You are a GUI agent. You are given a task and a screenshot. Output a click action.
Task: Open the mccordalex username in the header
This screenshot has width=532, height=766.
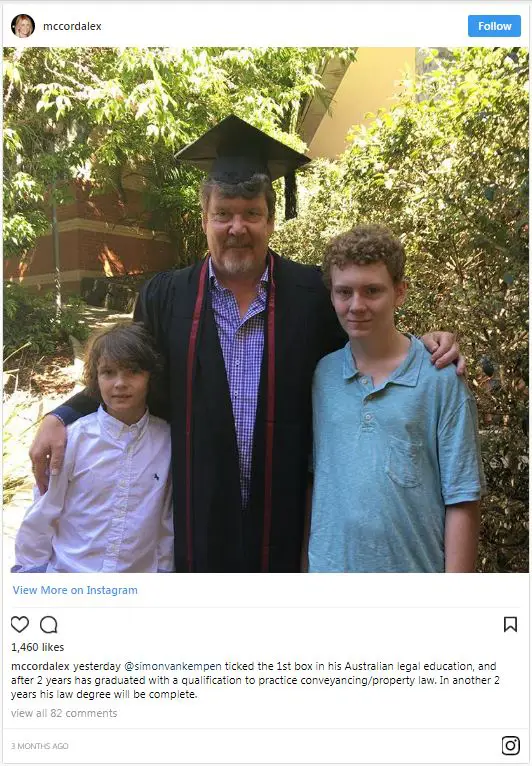(72, 26)
